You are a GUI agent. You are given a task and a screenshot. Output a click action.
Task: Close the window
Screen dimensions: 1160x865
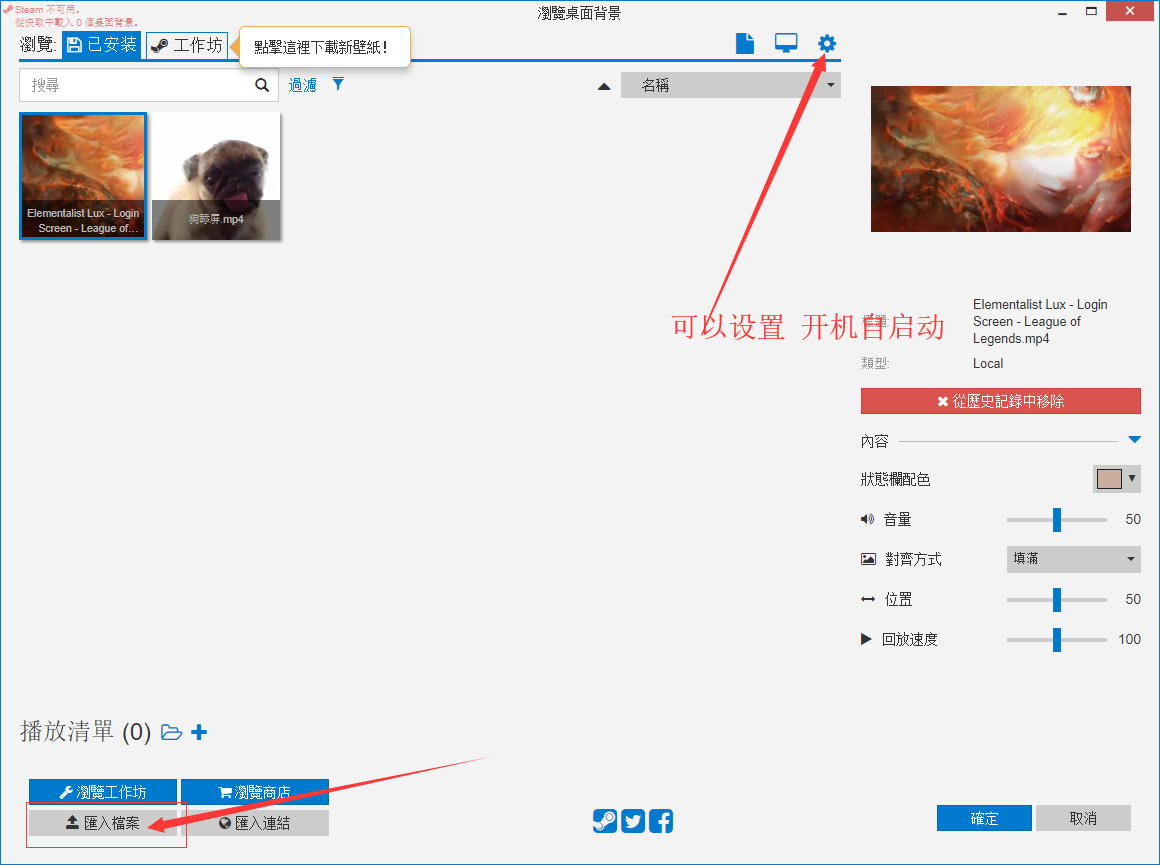pyautogui.click(x=1130, y=10)
